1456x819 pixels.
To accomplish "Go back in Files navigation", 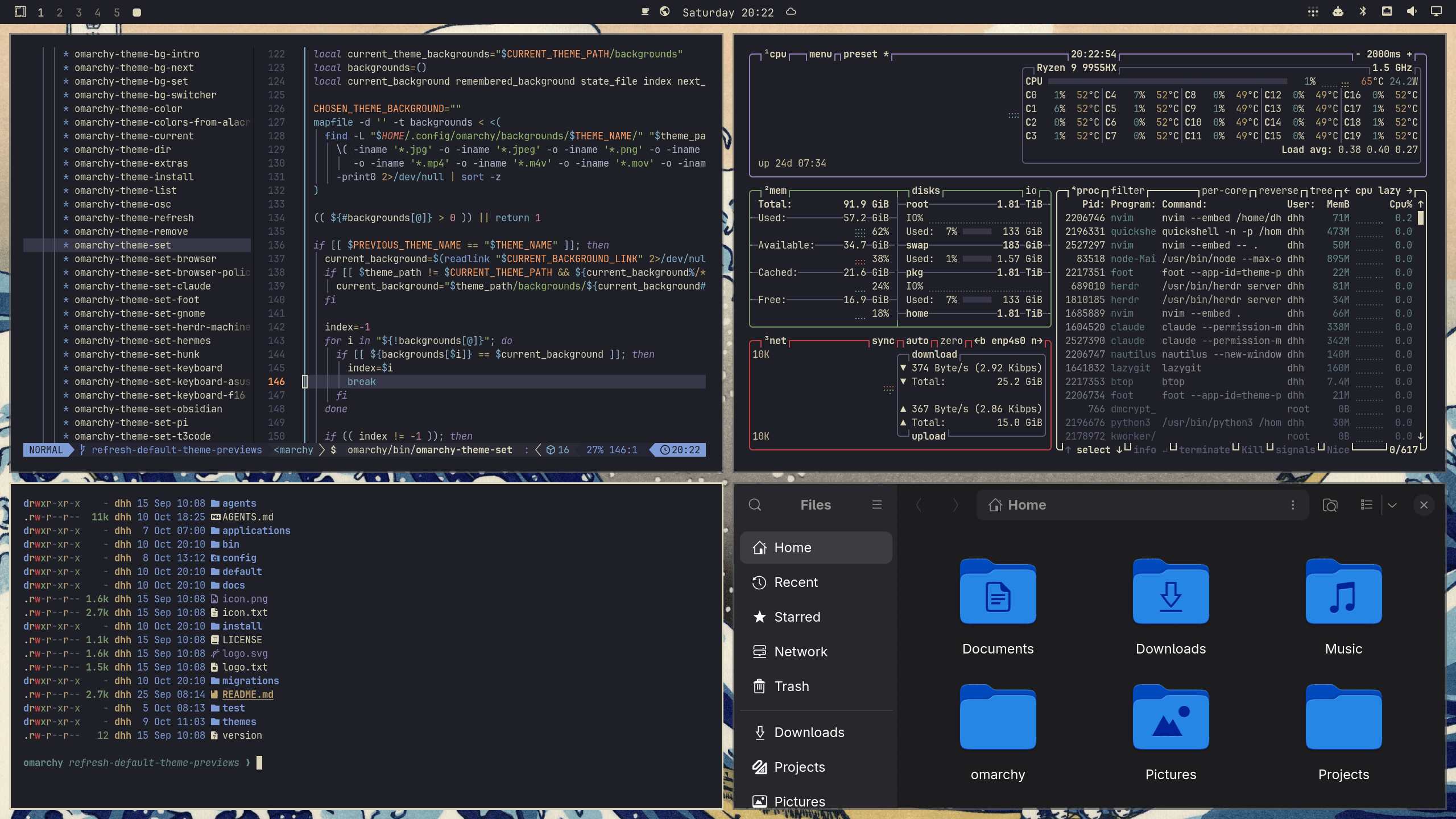I will click(x=919, y=504).
